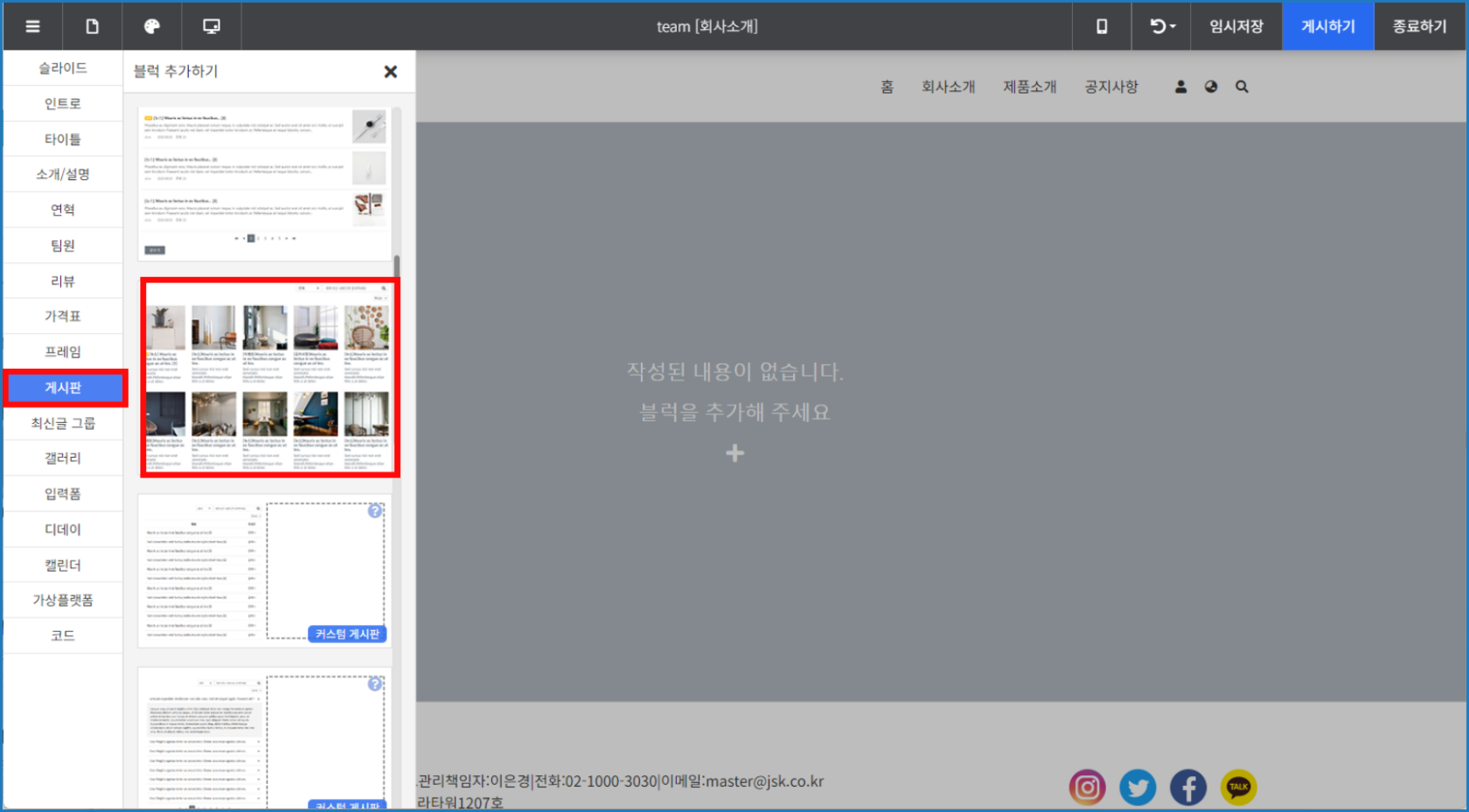Click the desktop monitor preview icon
Image resolution: width=1469 pixels, height=812 pixels.
point(211,26)
